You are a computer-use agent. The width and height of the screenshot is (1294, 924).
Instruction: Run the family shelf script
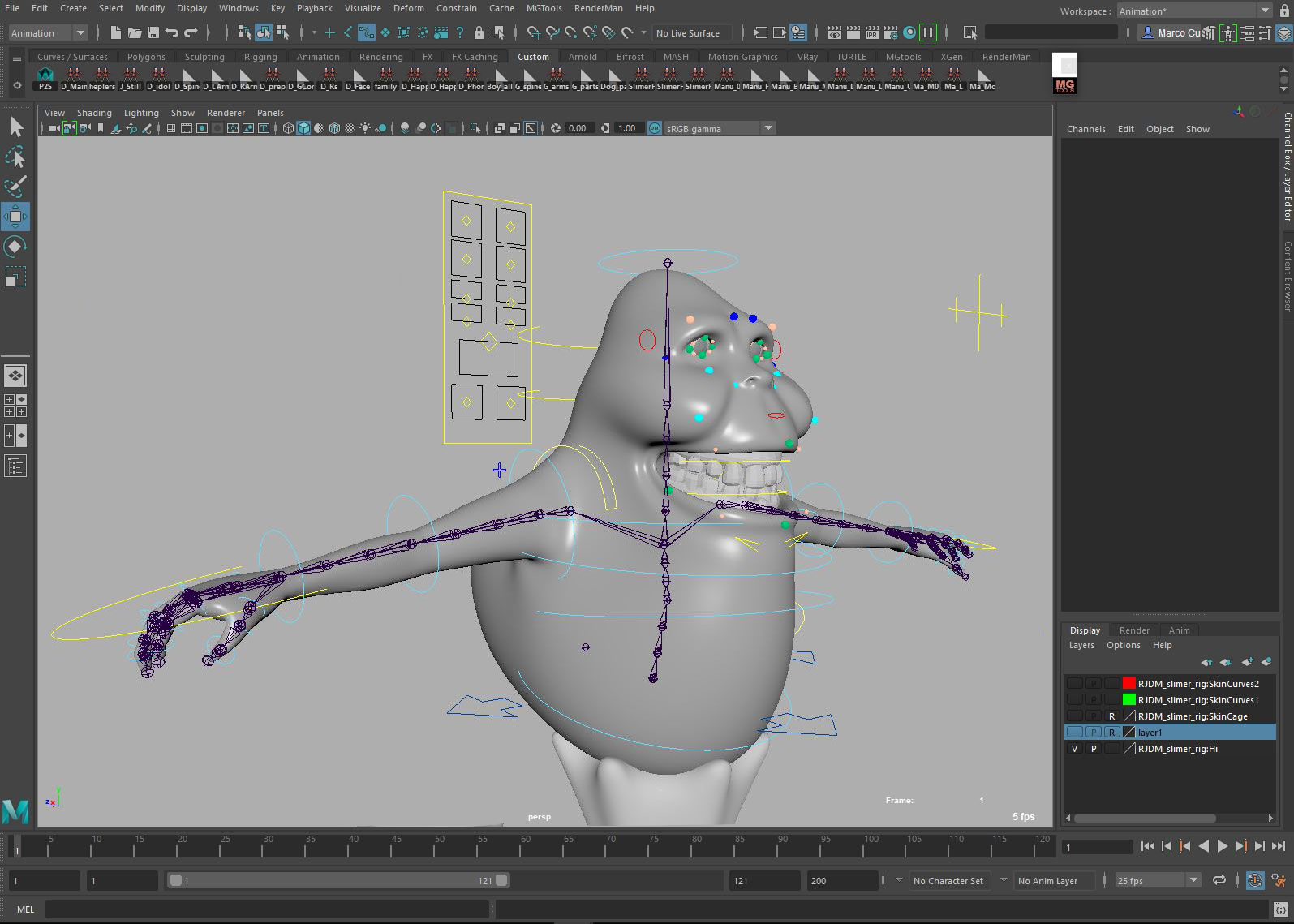pos(385,79)
